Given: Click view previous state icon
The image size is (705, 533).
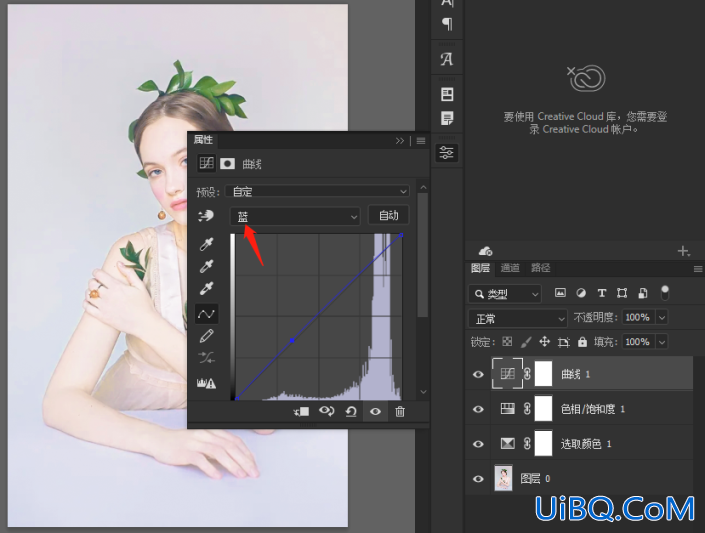Looking at the screenshot, I should pos(326,411).
